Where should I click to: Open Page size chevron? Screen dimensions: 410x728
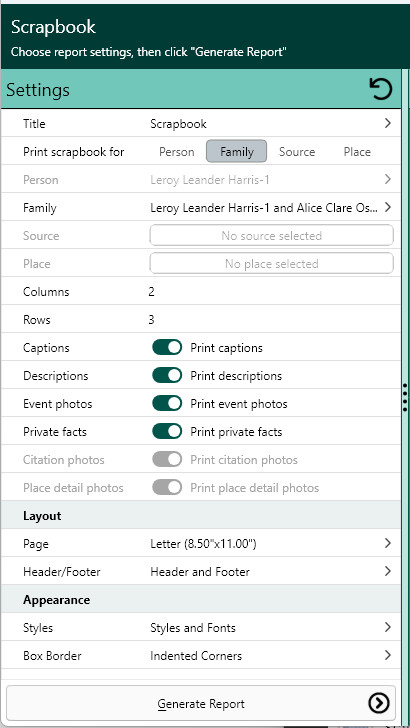[388, 543]
